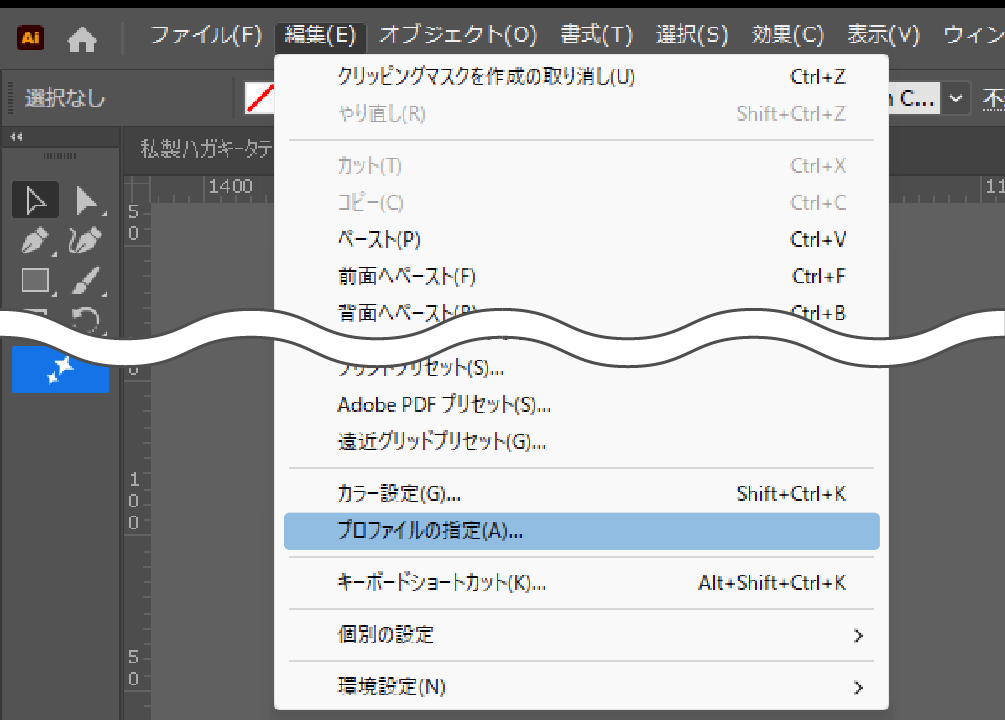The width and height of the screenshot is (1005, 720).
Task: Click the Illustrator Ai logo icon
Action: coord(30,37)
